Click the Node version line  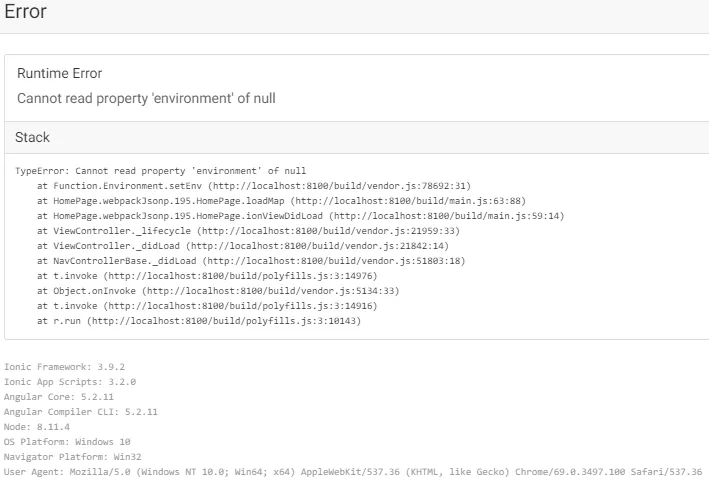click(x=36, y=426)
